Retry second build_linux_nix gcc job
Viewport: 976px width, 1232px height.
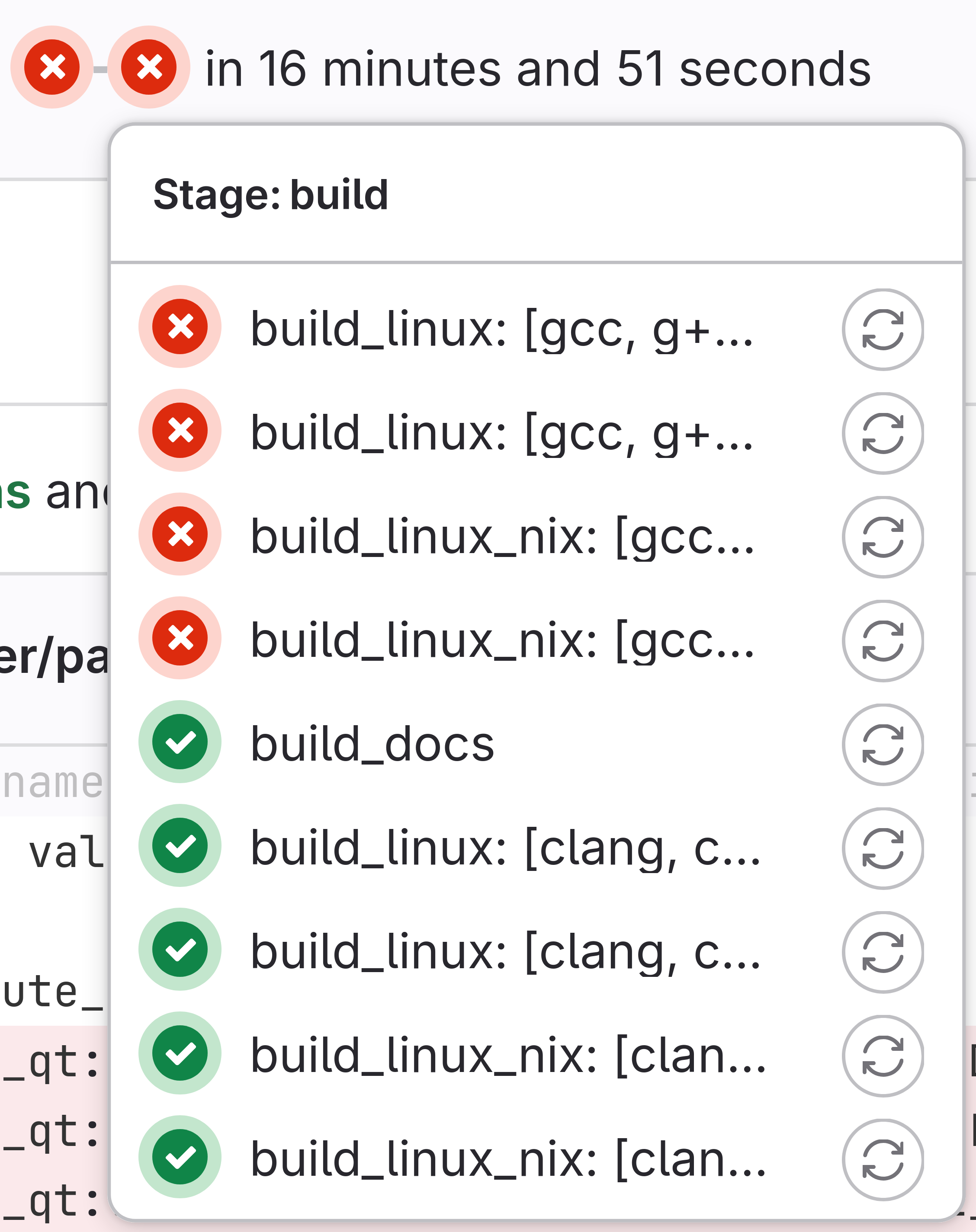(x=882, y=641)
